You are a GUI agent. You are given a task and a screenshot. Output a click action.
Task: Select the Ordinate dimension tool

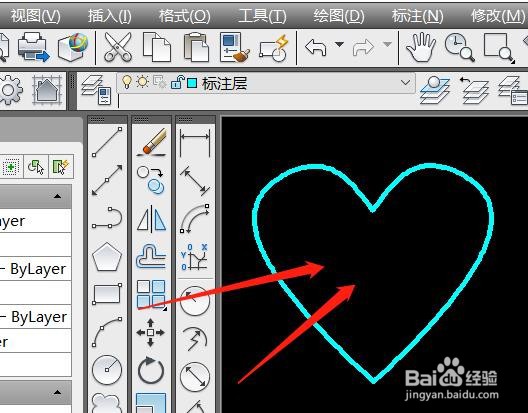[195, 257]
